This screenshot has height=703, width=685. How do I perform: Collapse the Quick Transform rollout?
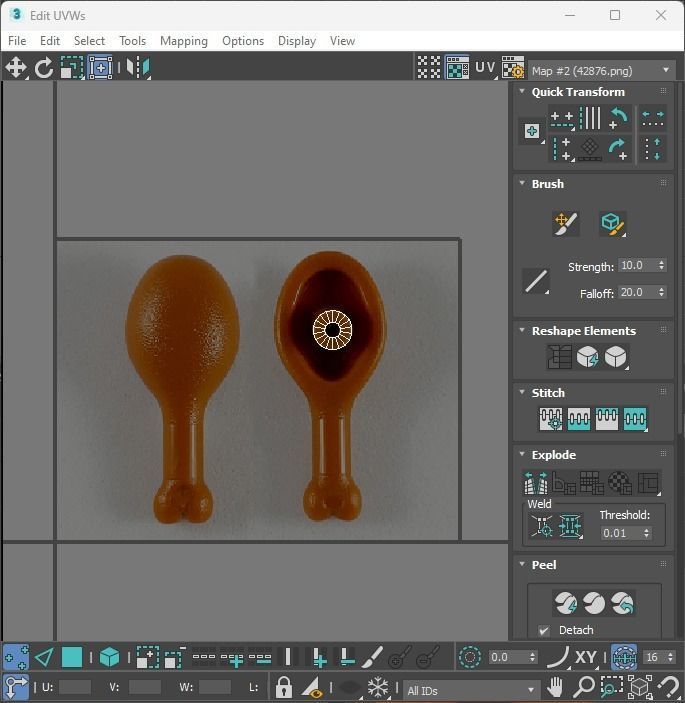coord(522,91)
